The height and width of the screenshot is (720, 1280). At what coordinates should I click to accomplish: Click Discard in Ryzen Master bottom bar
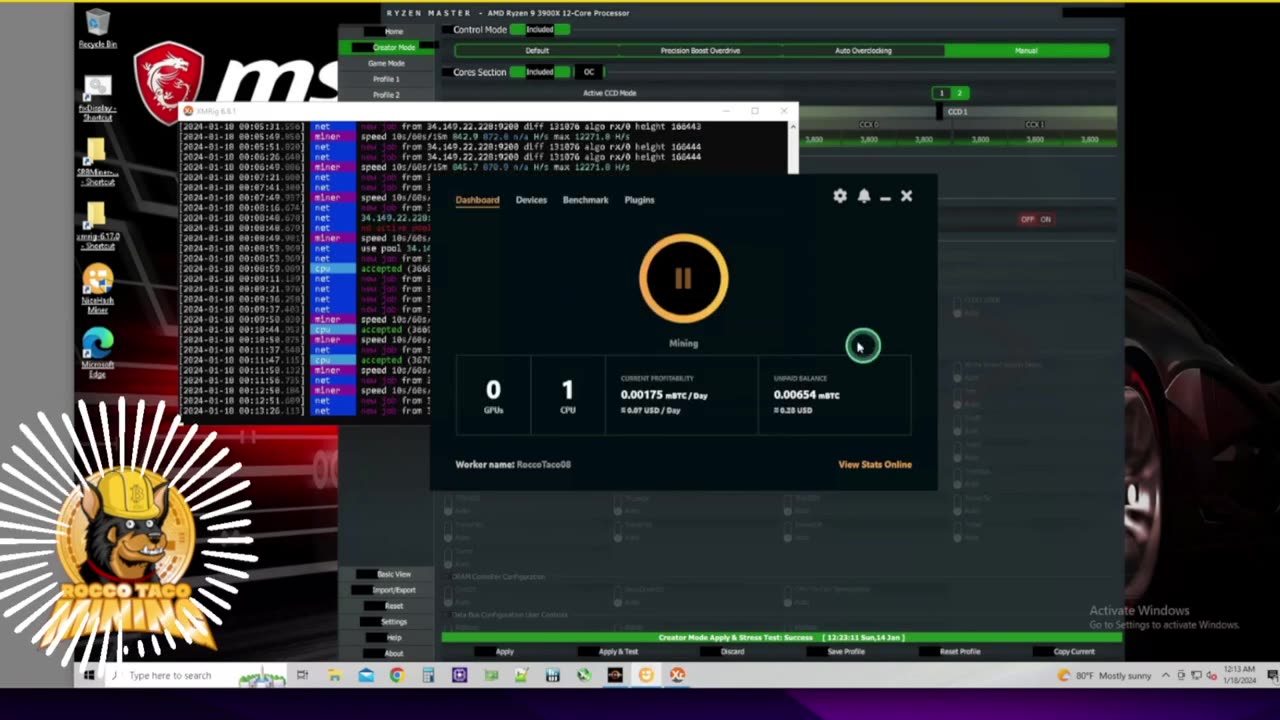point(733,652)
